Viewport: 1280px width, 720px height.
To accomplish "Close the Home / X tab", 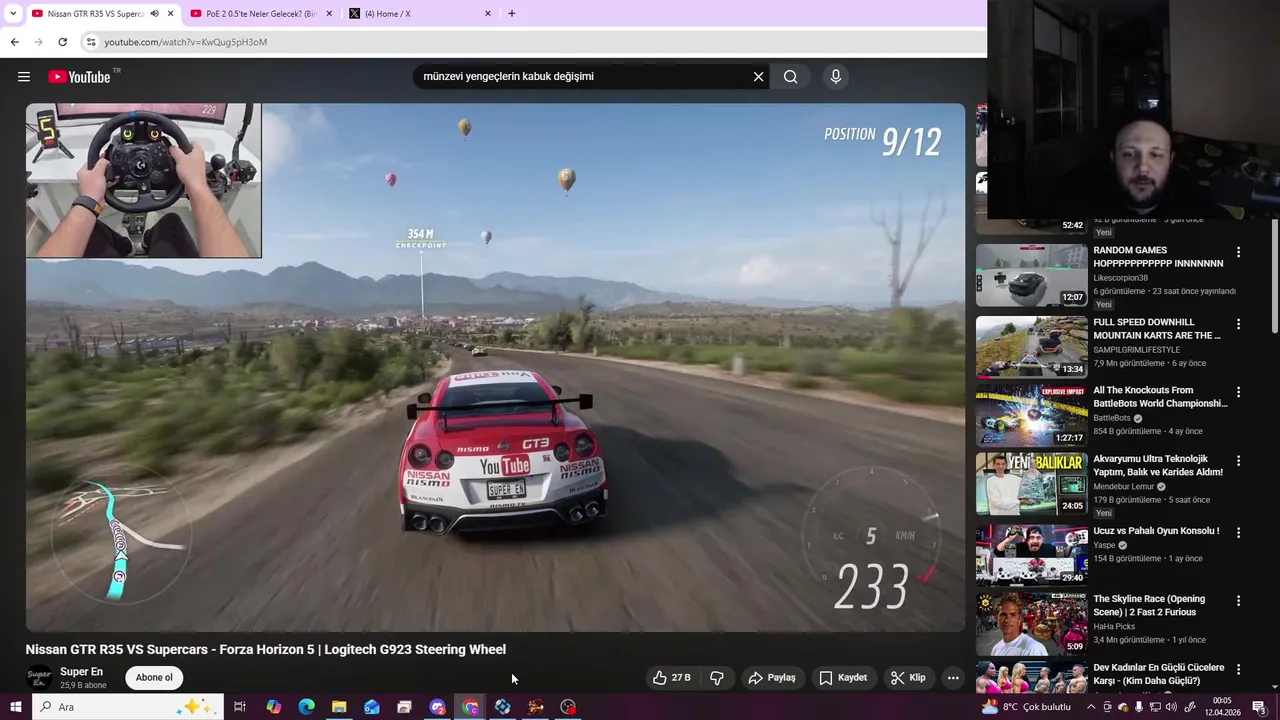I will pyautogui.click(x=488, y=14).
